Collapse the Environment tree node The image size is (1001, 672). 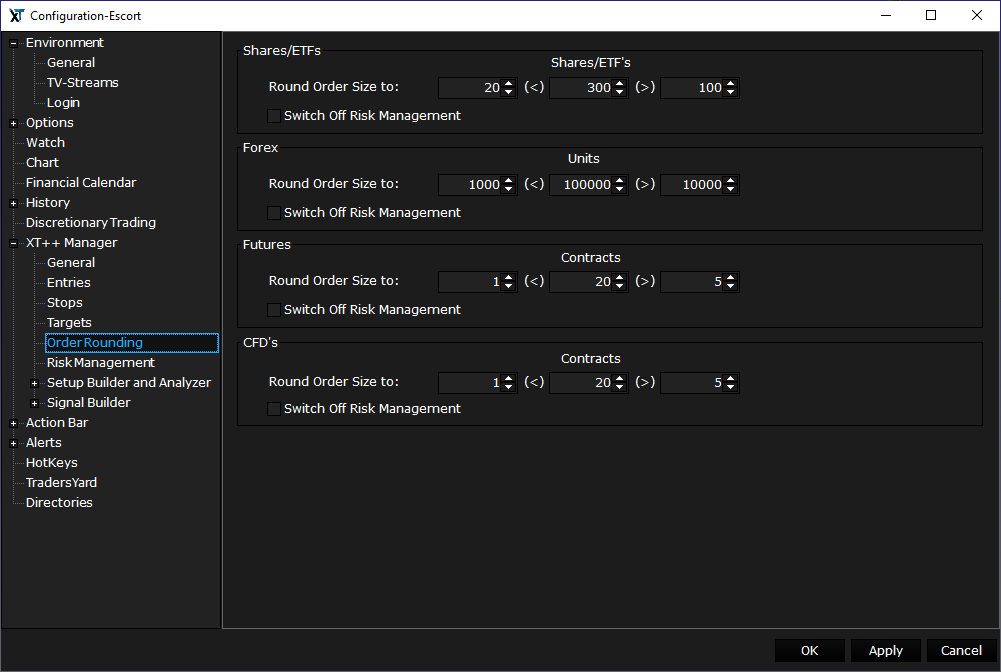coord(13,43)
